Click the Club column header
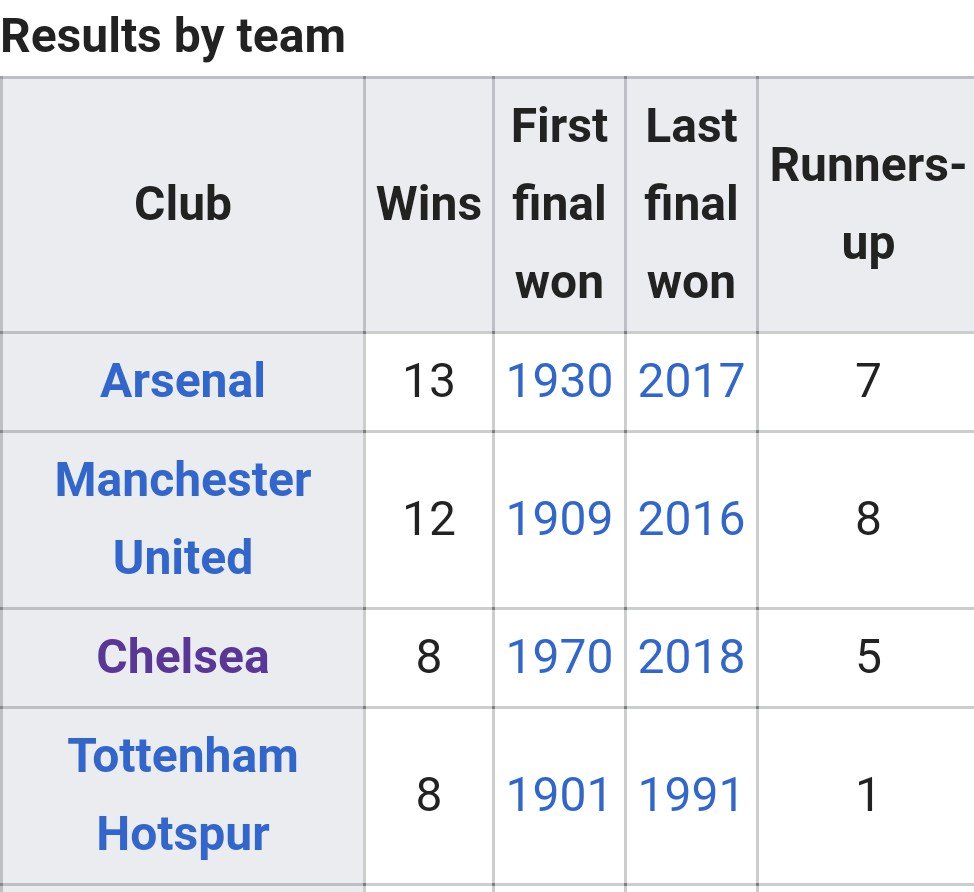Image resolution: width=974 pixels, height=892 pixels. [x=183, y=204]
